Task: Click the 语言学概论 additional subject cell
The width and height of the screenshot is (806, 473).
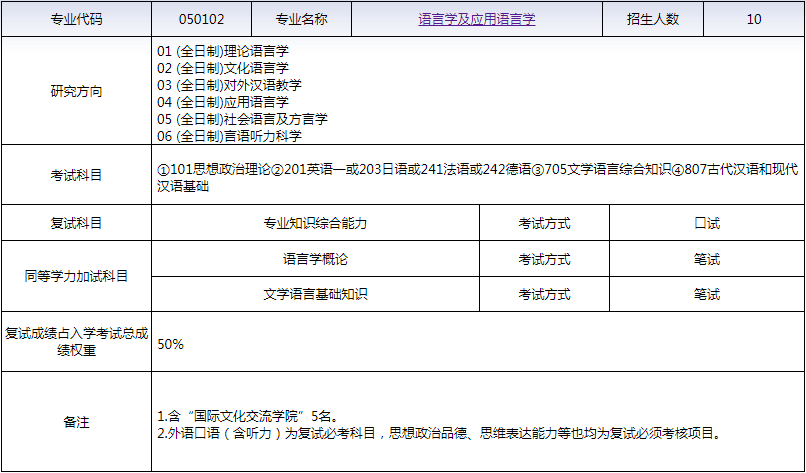Action: point(315,259)
